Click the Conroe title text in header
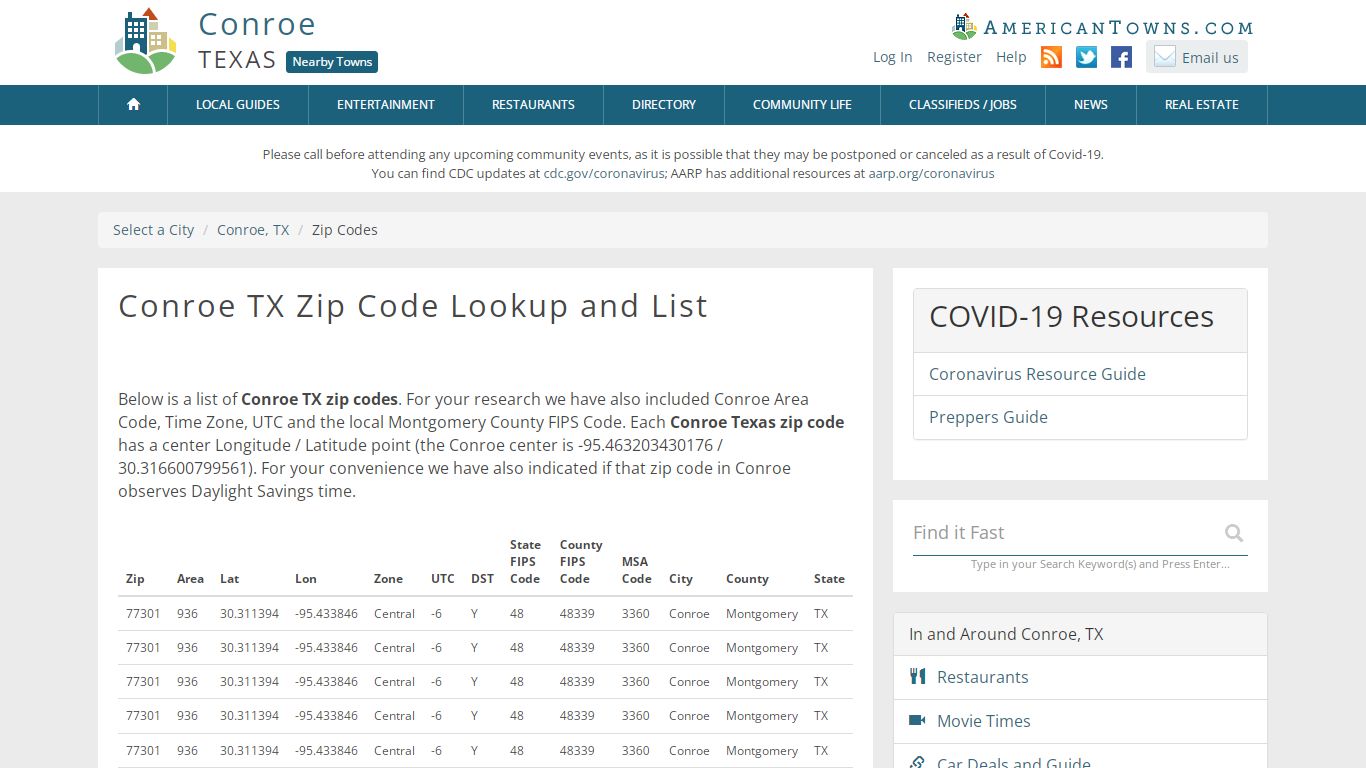Image resolution: width=1366 pixels, height=768 pixels. [257, 24]
